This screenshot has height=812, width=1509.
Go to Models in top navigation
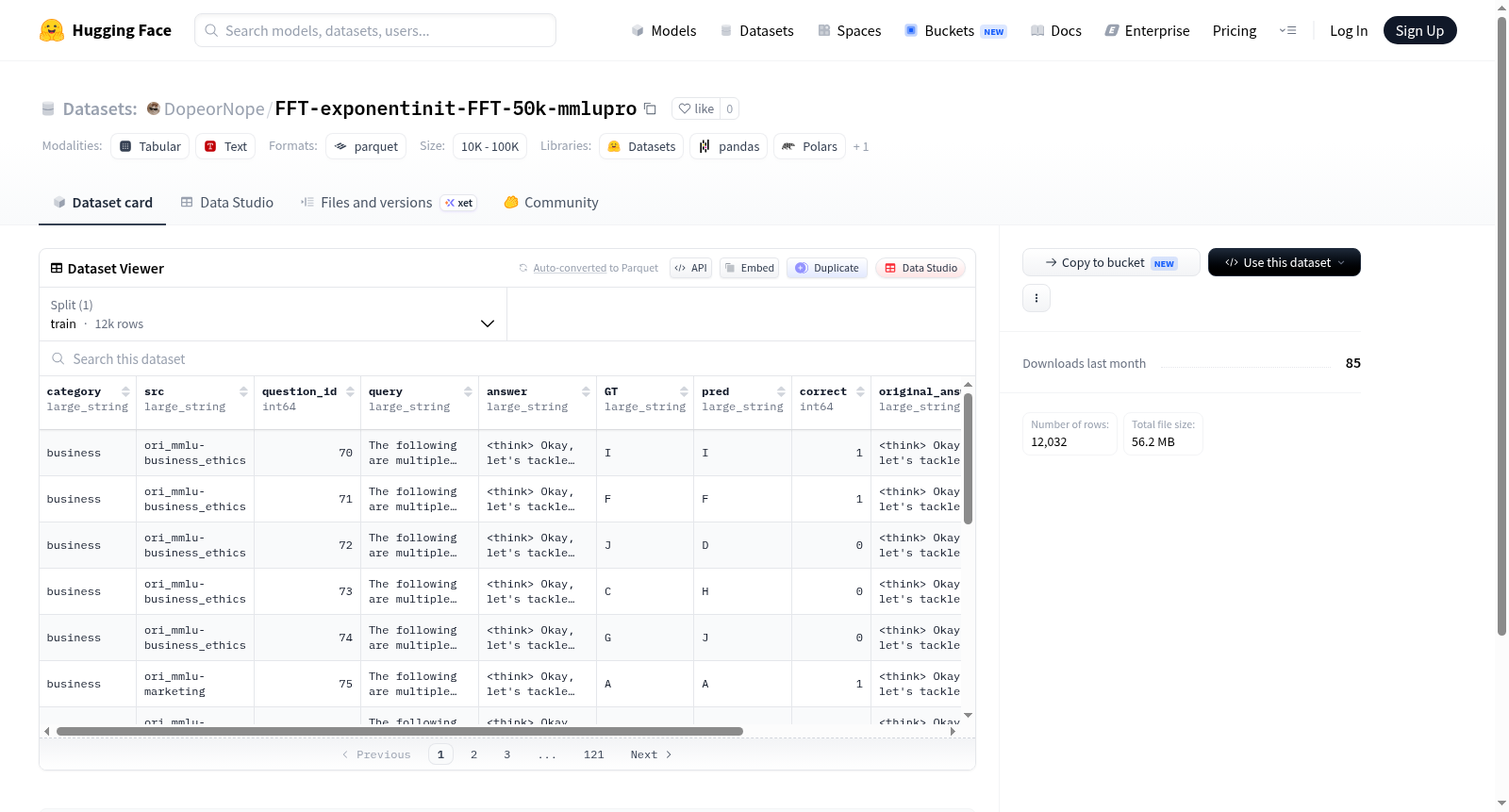click(x=664, y=30)
